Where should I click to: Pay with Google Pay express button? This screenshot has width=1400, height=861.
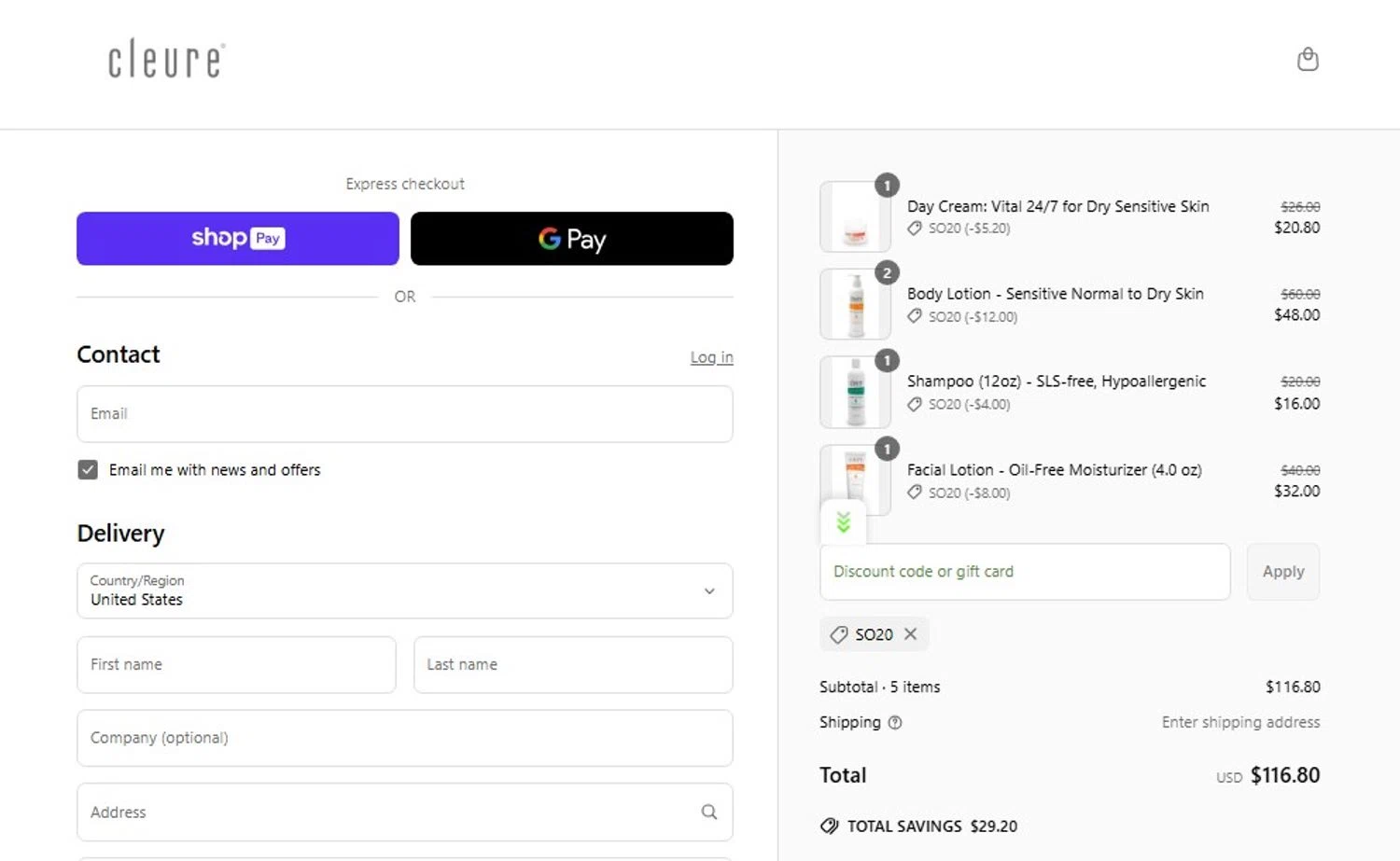click(x=572, y=239)
